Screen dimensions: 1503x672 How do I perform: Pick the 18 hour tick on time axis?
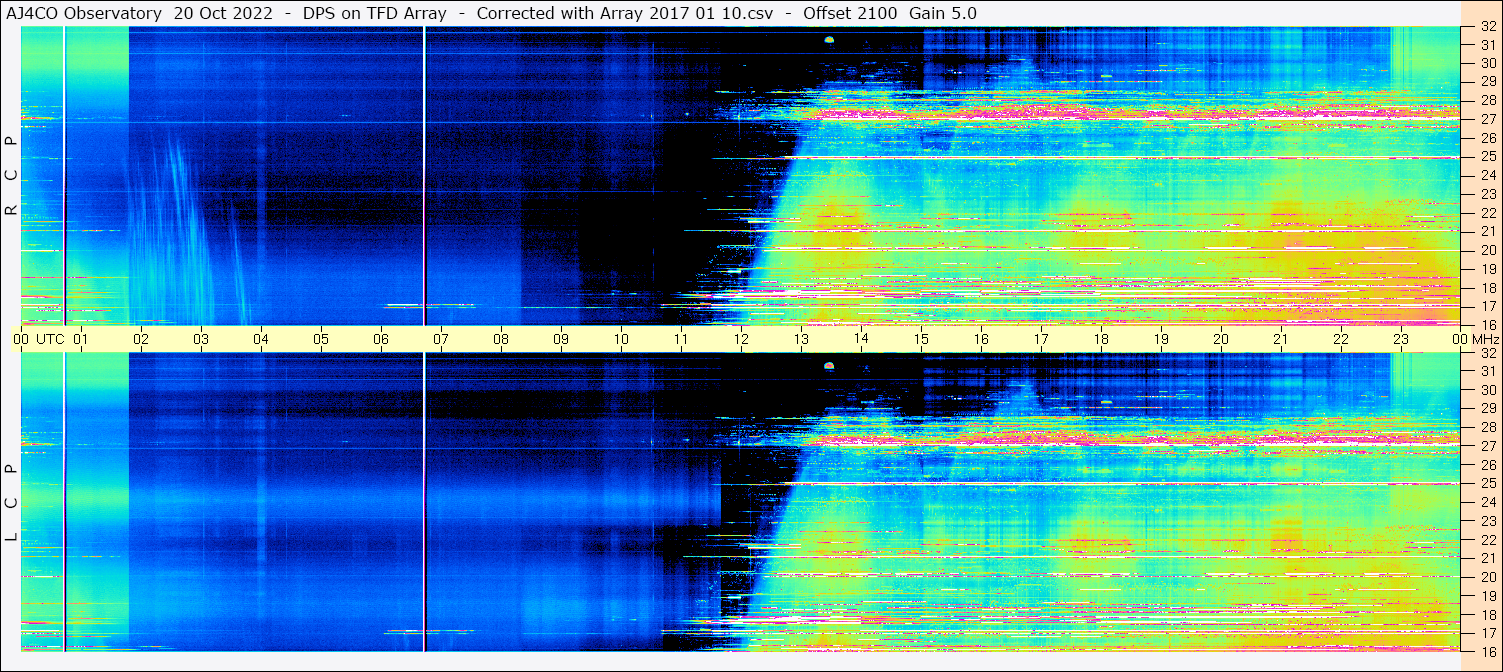(1101, 339)
